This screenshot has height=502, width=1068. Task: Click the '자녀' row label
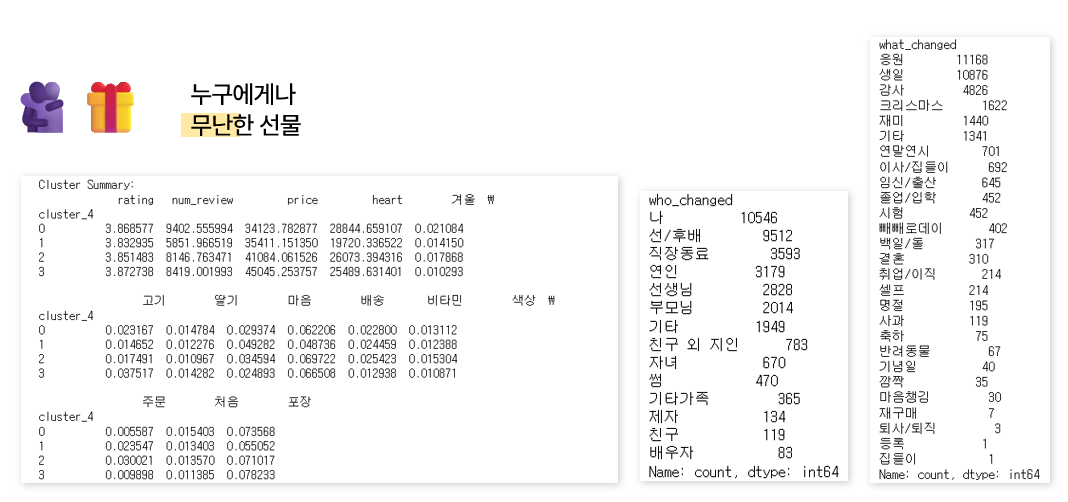click(663, 363)
